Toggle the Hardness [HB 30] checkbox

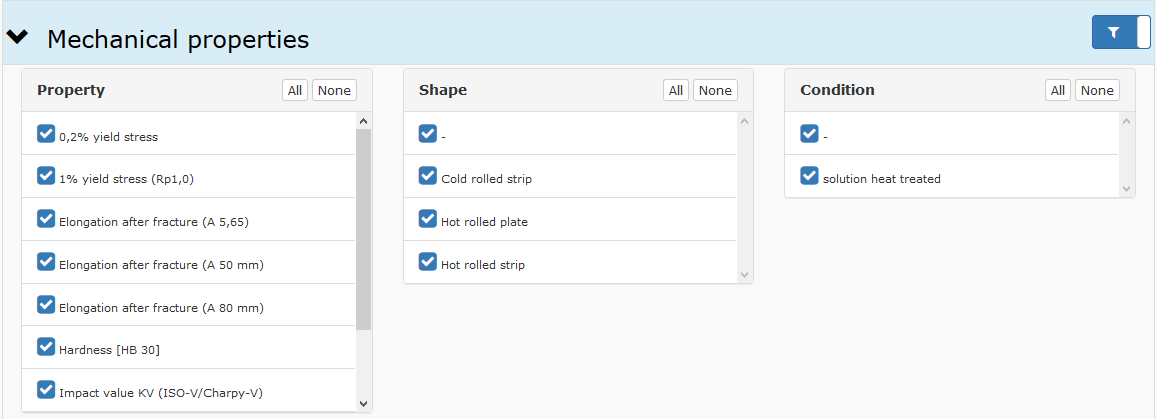[x=46, y=347]
